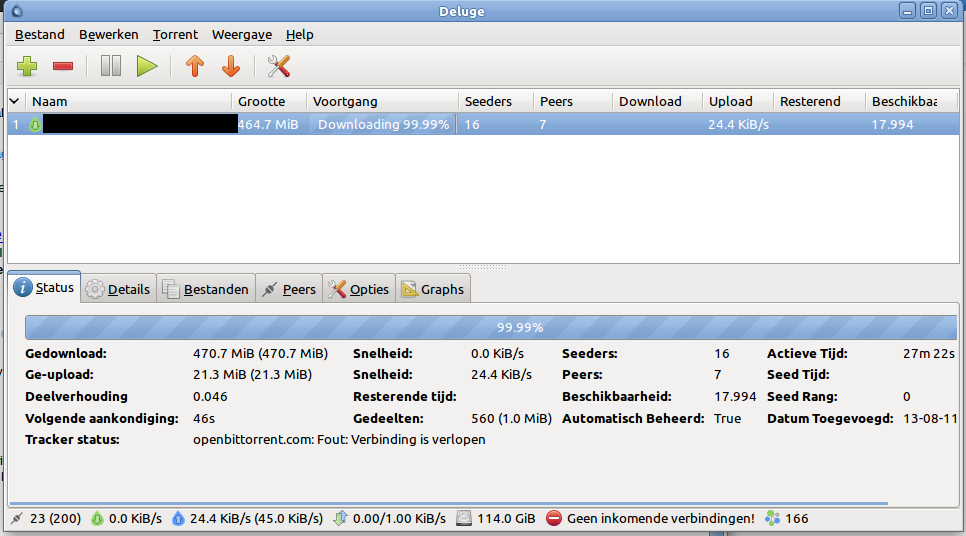Click the large 99.99% progress bar in Status
The image size is (966, 536).
click(x=491, y=327)
